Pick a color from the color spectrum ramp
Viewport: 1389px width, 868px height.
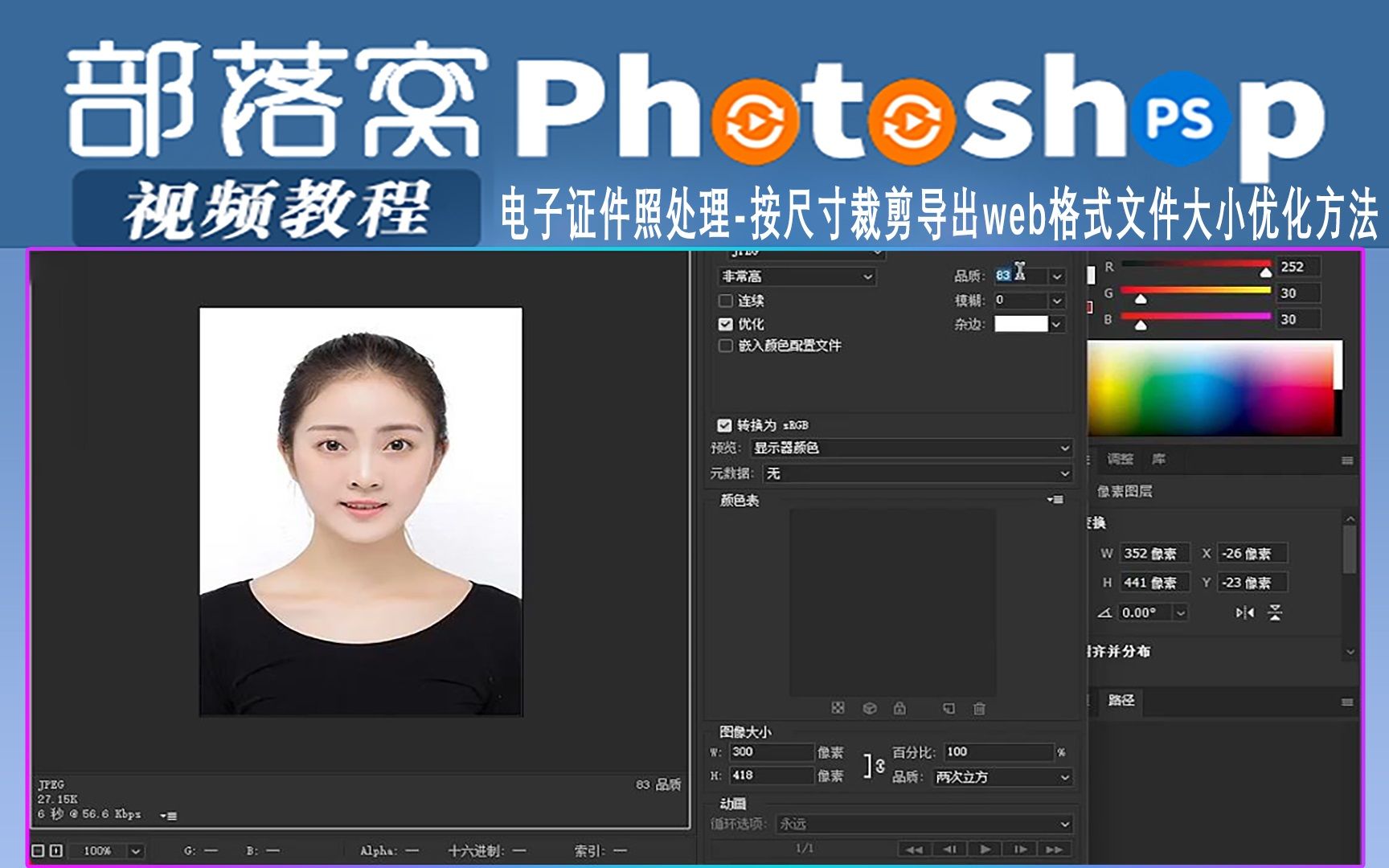coord(1214,387)
